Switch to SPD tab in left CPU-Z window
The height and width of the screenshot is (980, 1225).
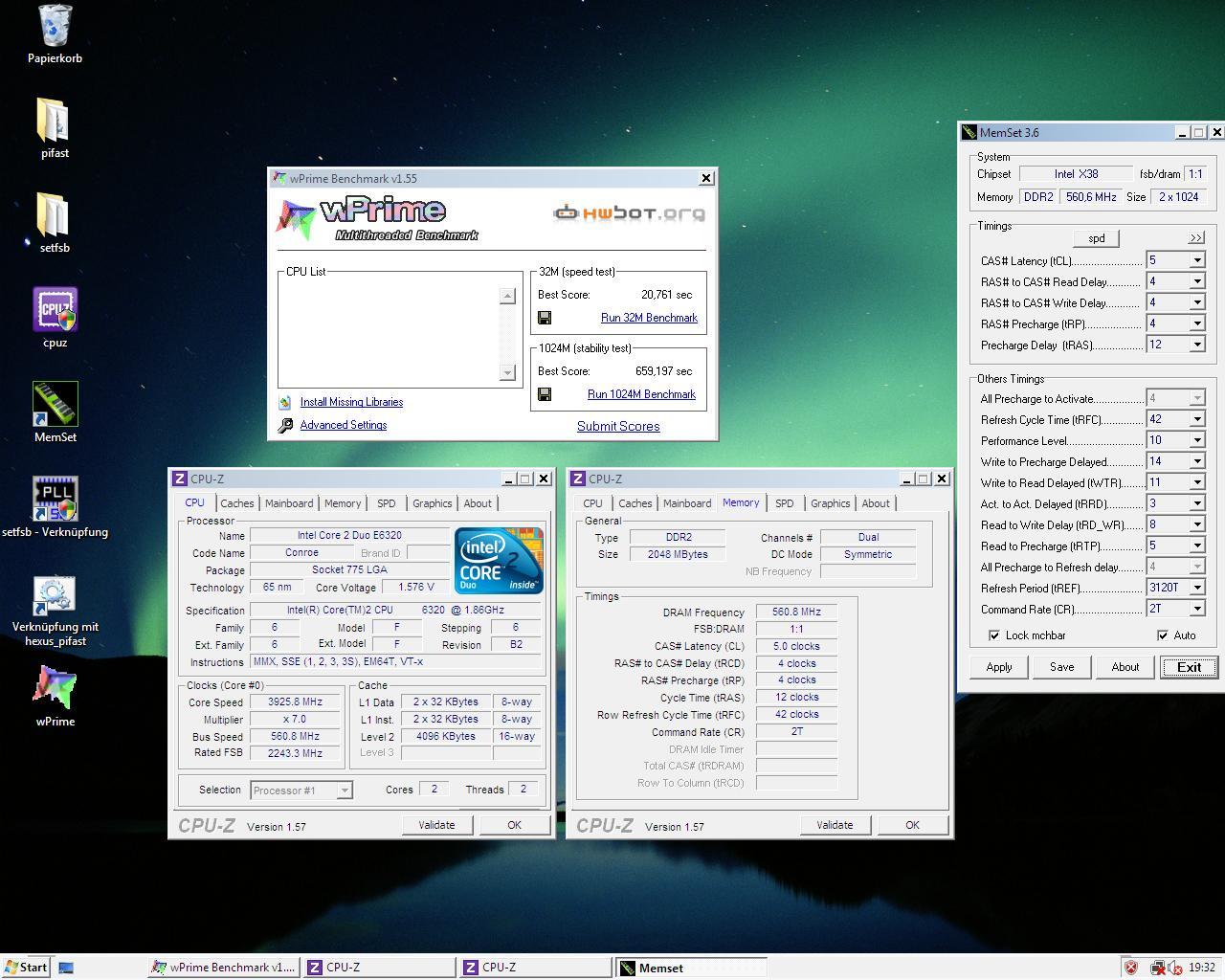click(387, 503)
